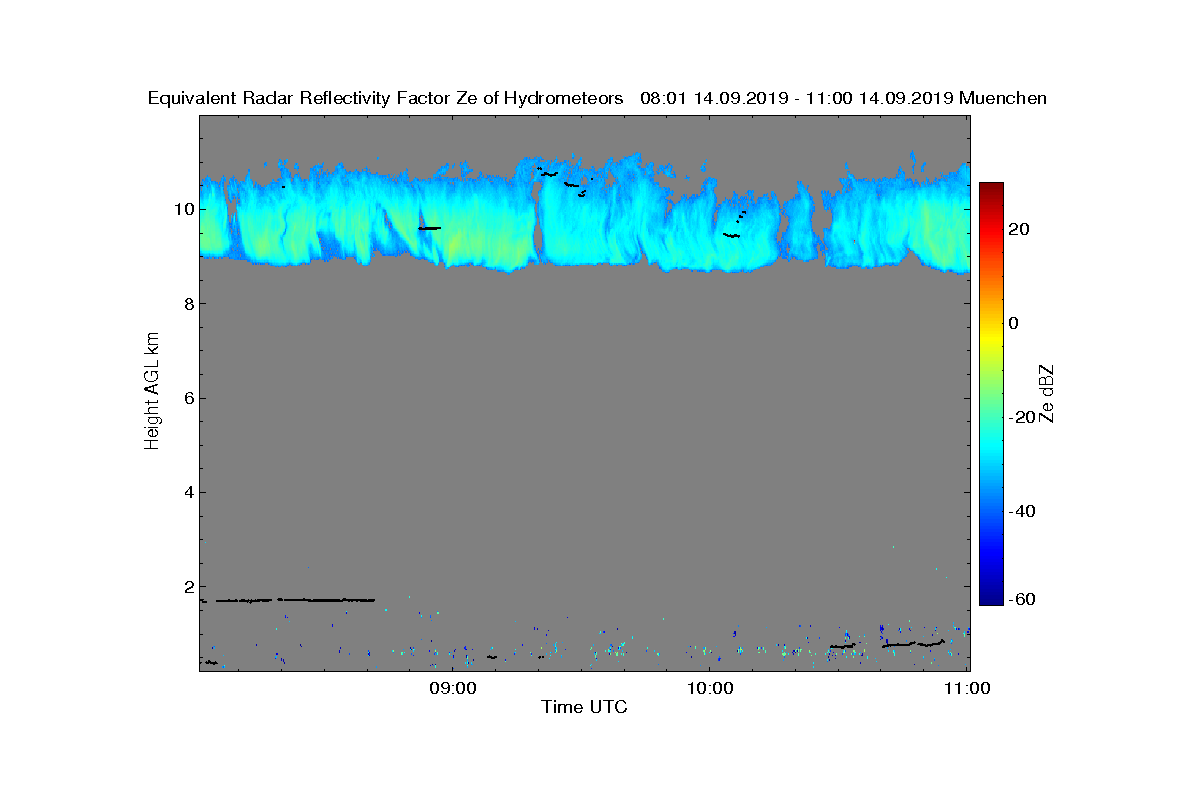Click the 'Ze dBZ' colorbar label
The image size is (1200, 800).
tap(1047, 392)
